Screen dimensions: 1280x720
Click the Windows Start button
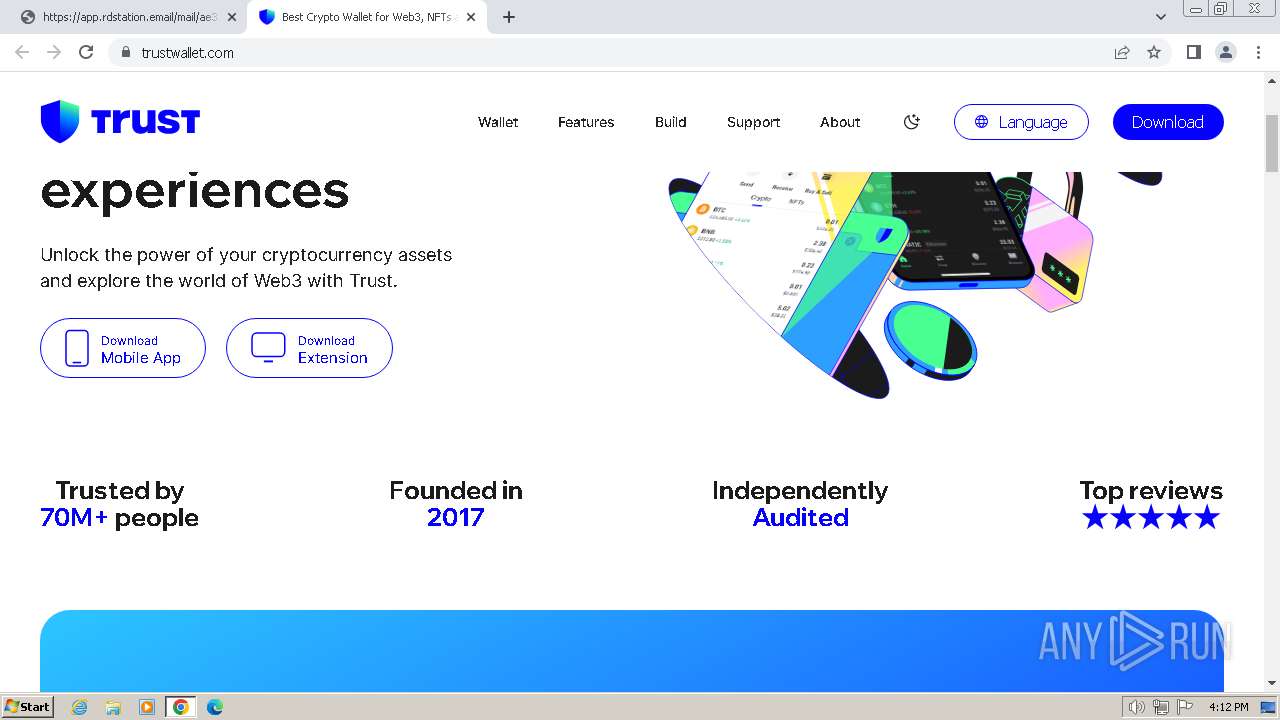(27, 706)
